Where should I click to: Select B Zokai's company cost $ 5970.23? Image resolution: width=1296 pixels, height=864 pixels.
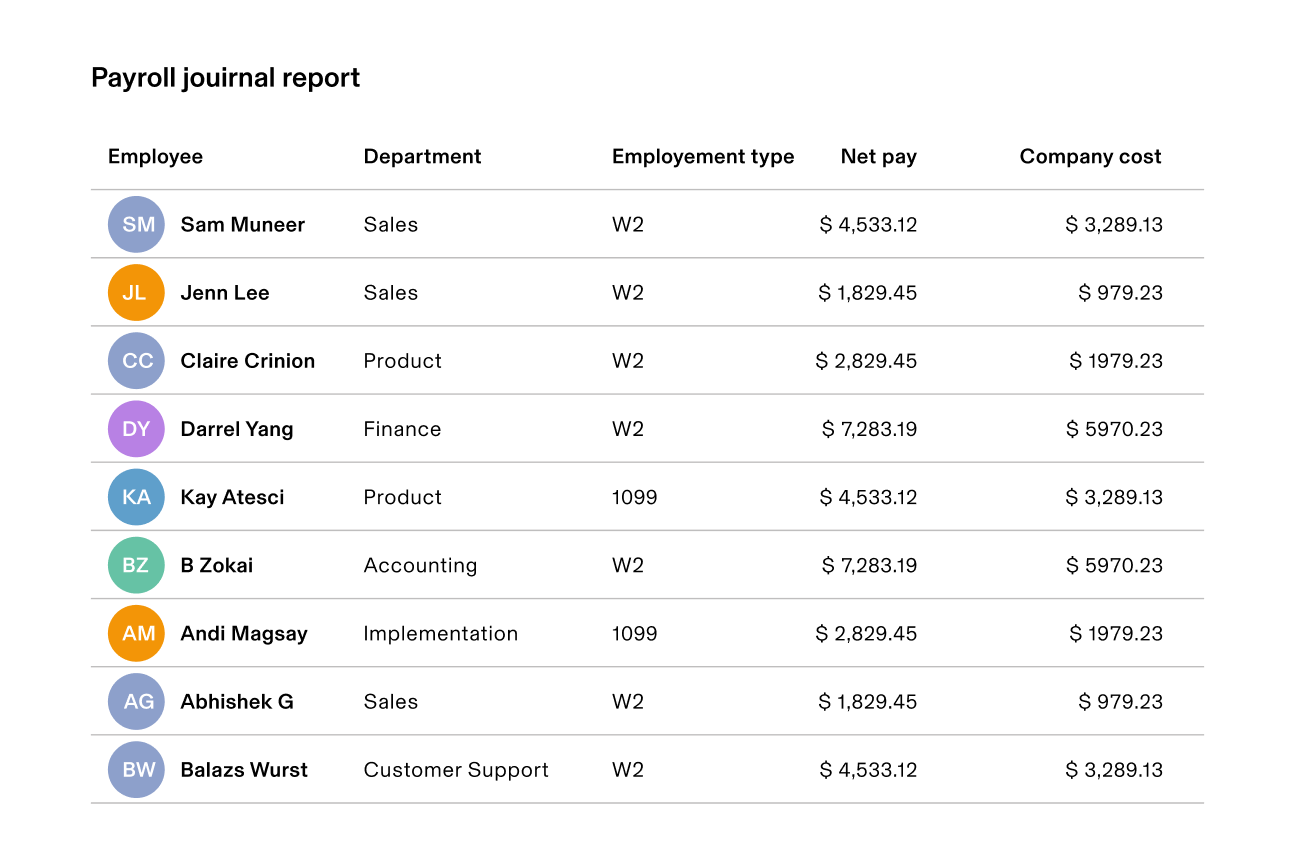point(1114,565)
